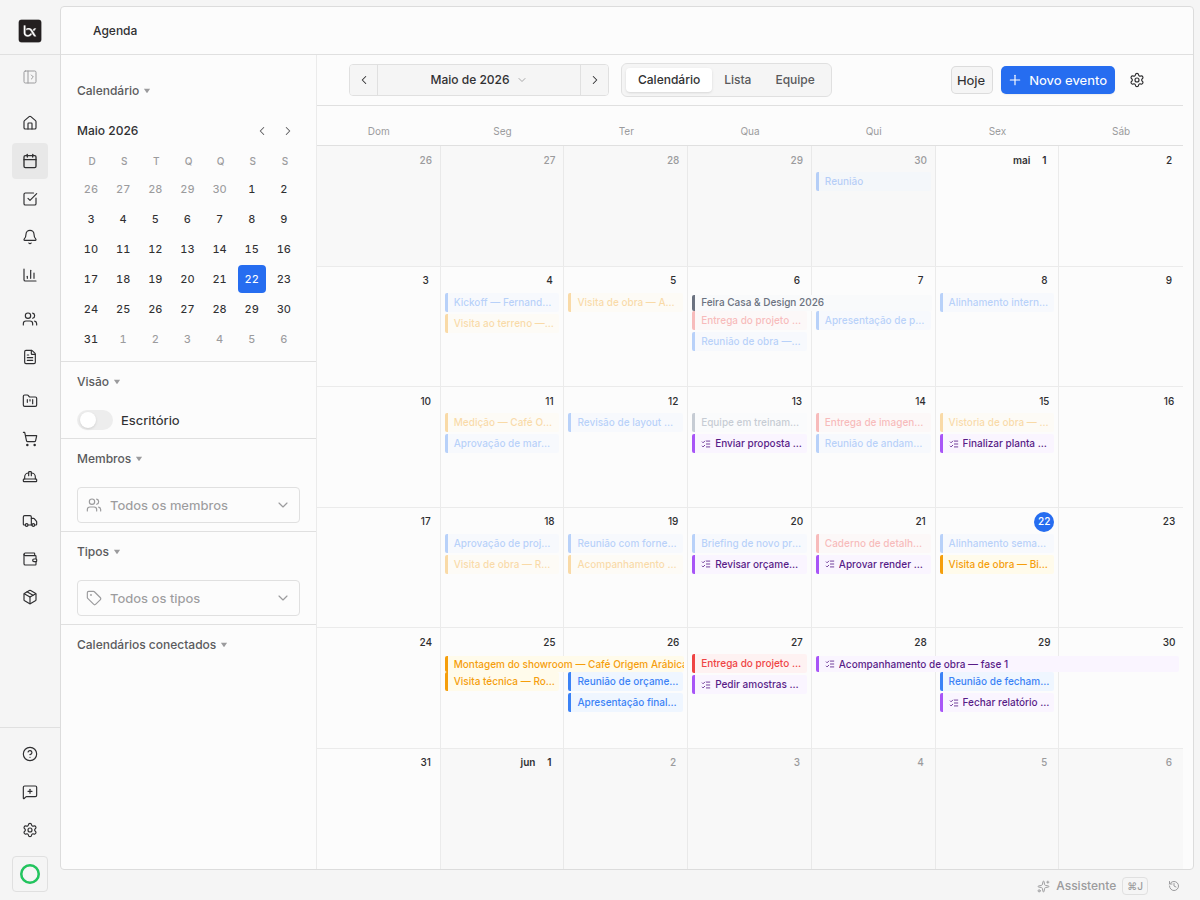Open the folder chart icon in sidebar
The height and width of the screenshot is (900, 1200).
pyautogui.click(x=30, y=401)
